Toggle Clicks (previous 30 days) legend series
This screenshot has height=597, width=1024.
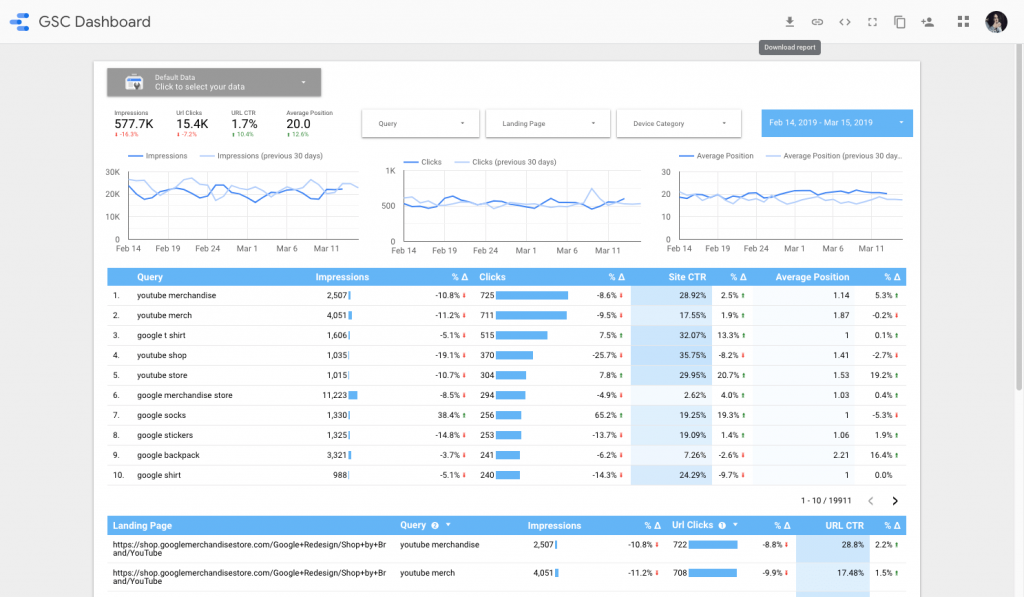pyautogui.click(x=505, y=162)
